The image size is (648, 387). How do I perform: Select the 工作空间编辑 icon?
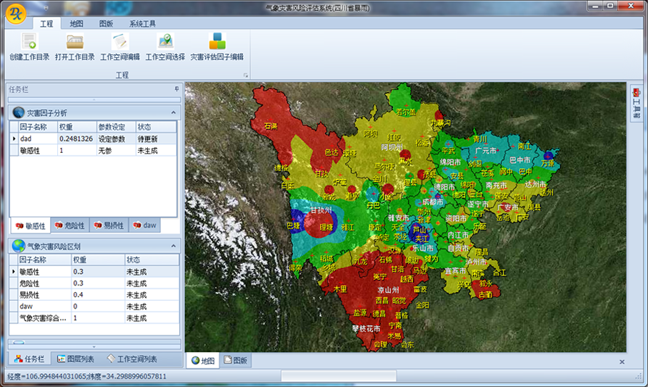(120, 41)
